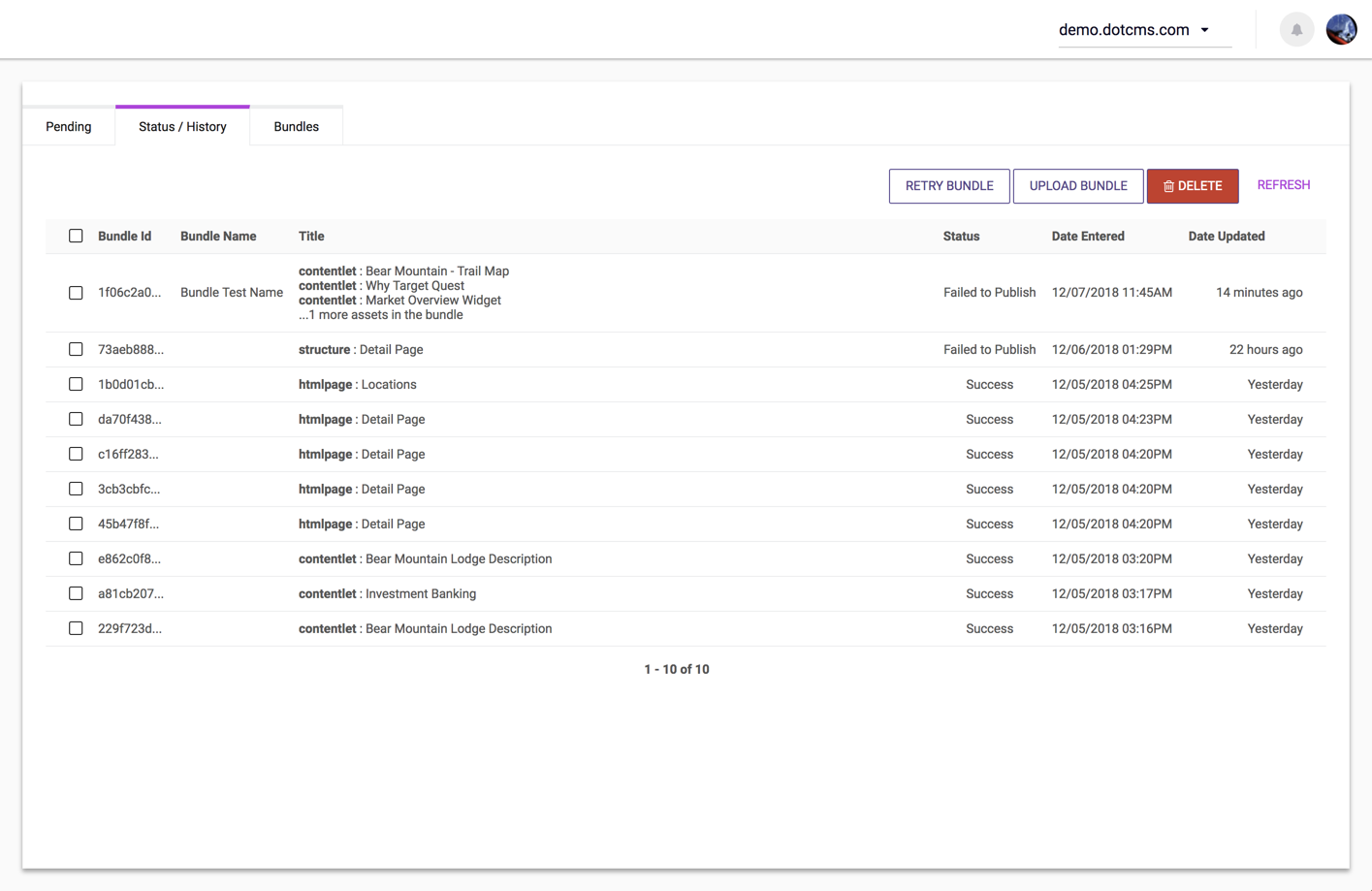The image size is (1372, 891).
Task: Open bundle ID 1b0d01cb row
Action: pos(131,385)
